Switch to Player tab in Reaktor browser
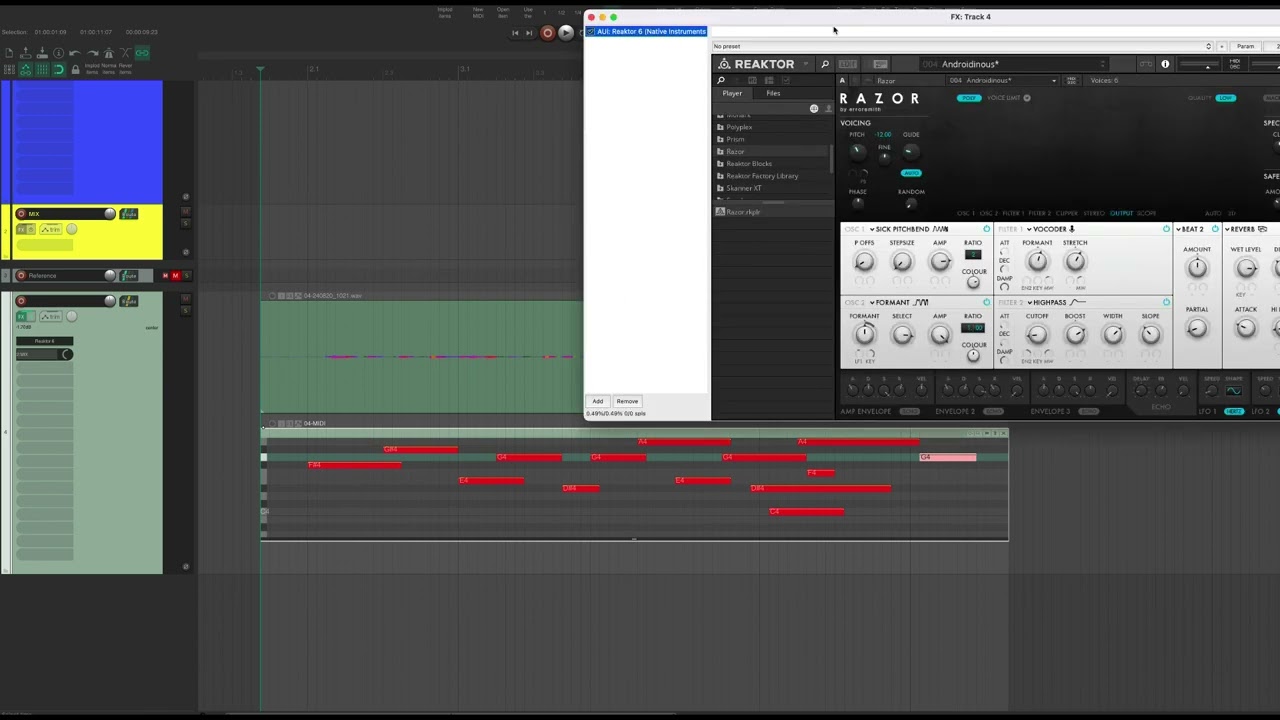 (732, 94)
